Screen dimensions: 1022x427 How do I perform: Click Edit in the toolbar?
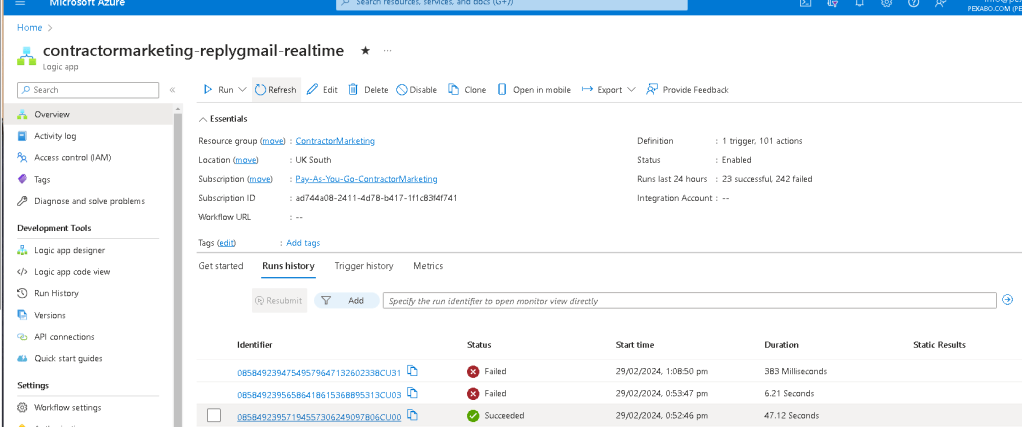pyautogui.click(x=322, y=90)
